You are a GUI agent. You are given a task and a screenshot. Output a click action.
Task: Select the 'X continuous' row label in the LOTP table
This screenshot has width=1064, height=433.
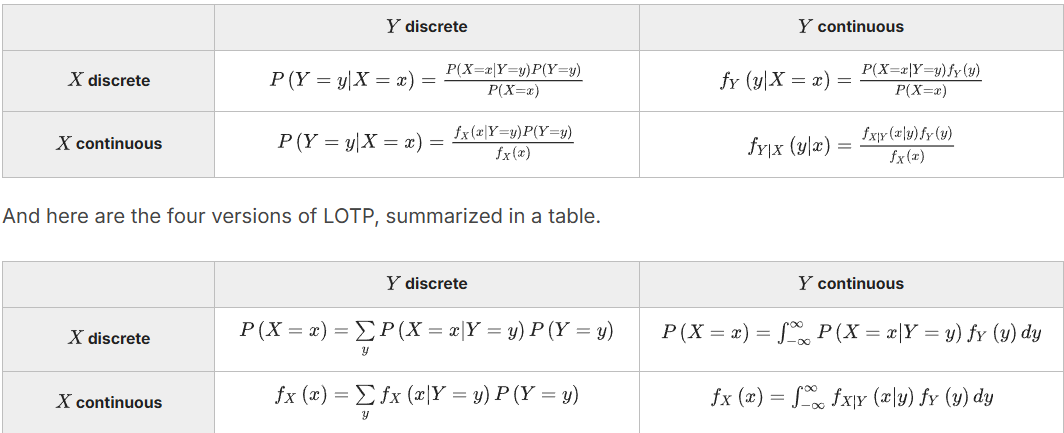click(108, 402)
